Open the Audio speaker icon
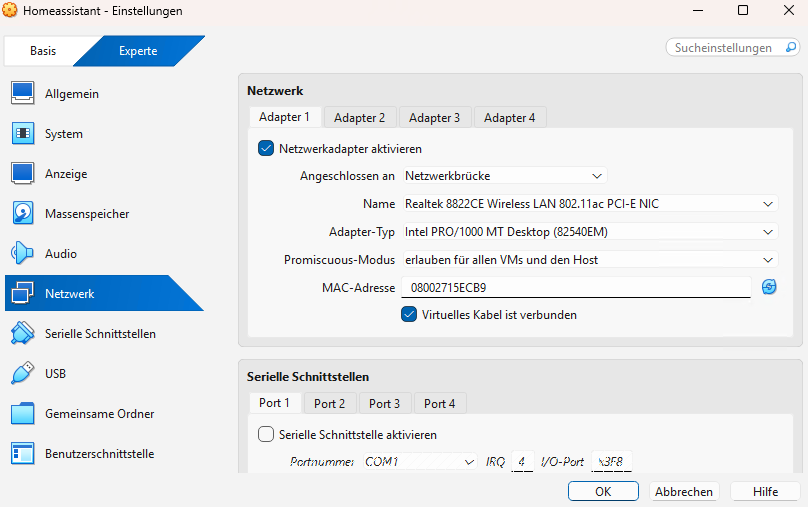Viewport: 808px width, 507px height. coord(23,254)
